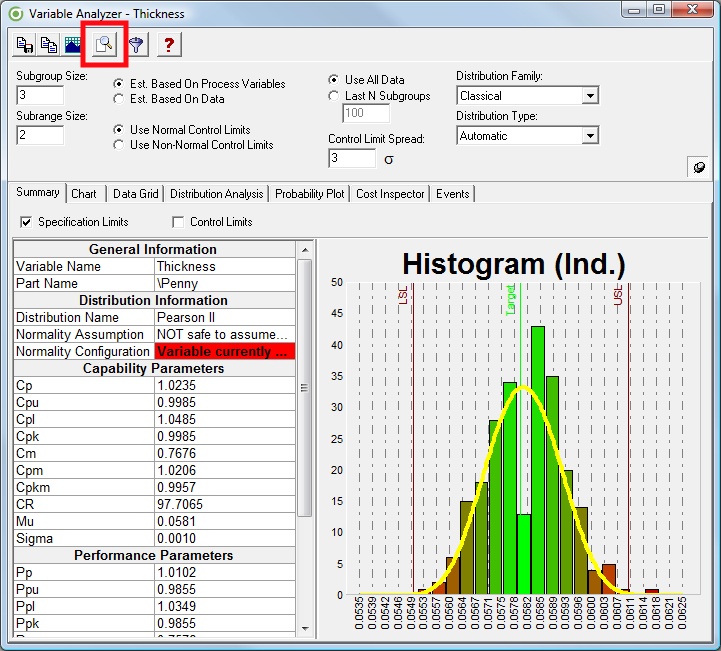
Task: Click the Pearson II distribution name cell
Action: [225, 317]
